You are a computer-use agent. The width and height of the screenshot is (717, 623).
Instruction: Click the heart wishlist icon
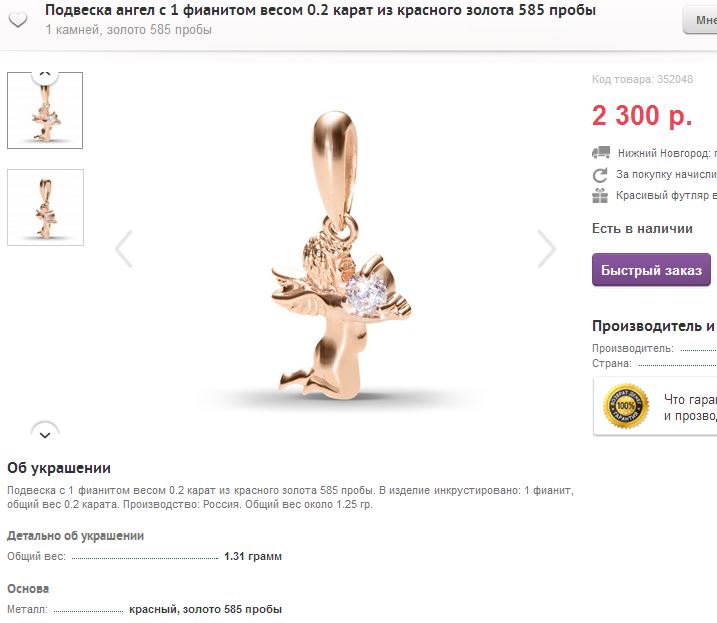point(18,20)
